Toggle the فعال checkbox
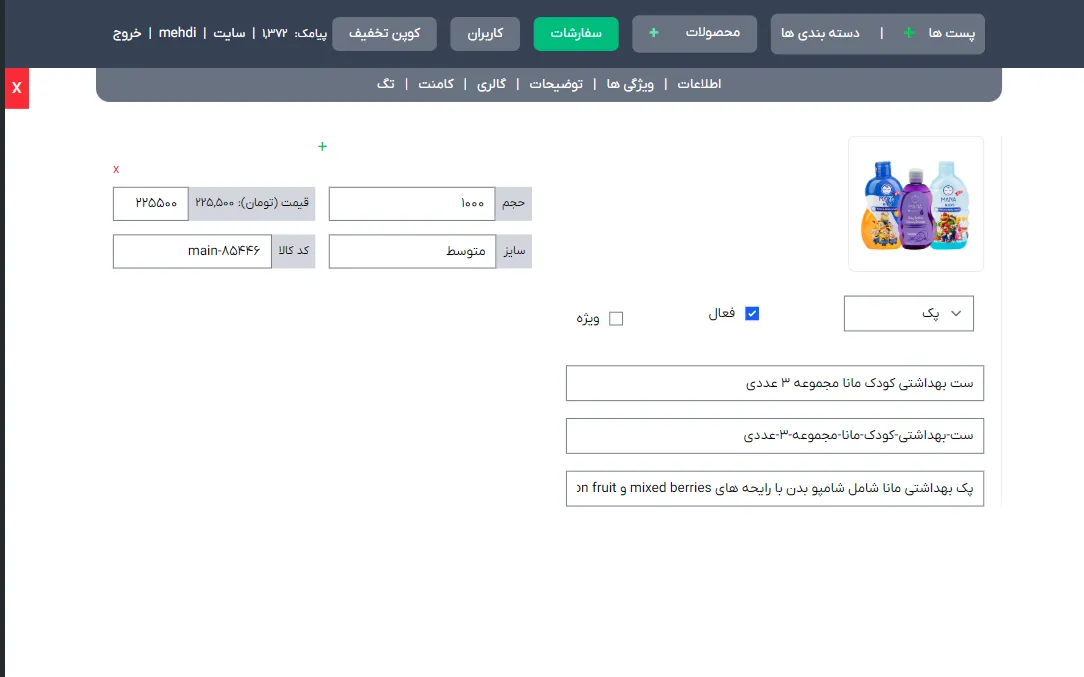The width and height of the screenshot is (1084, 677). [752, 313]
